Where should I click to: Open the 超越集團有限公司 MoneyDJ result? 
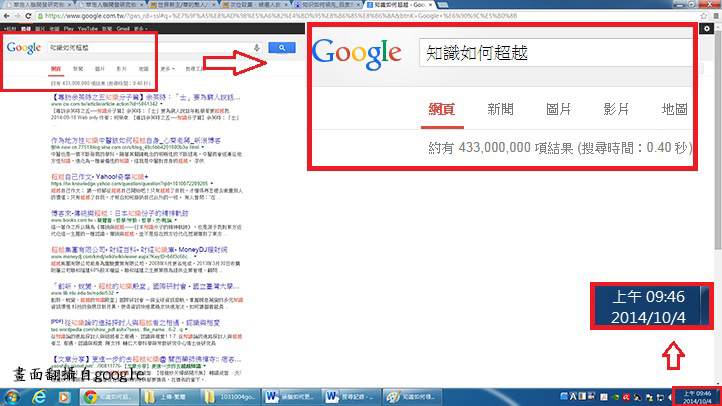pyautogui.click(x=139, y=249)
